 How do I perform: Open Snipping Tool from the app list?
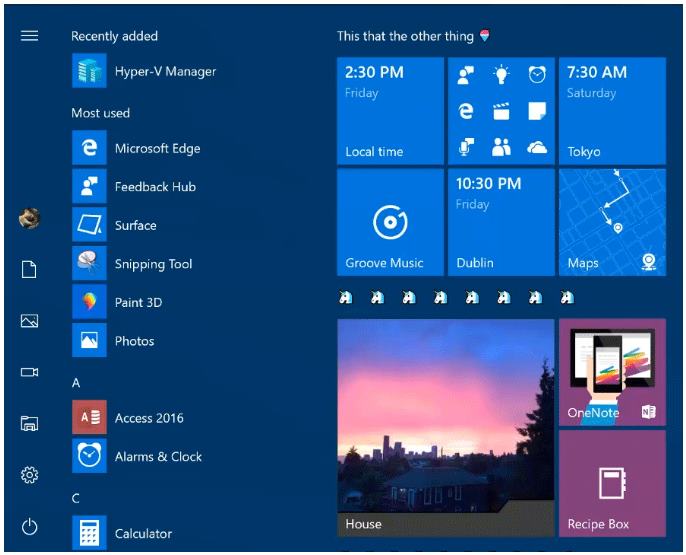133,263
